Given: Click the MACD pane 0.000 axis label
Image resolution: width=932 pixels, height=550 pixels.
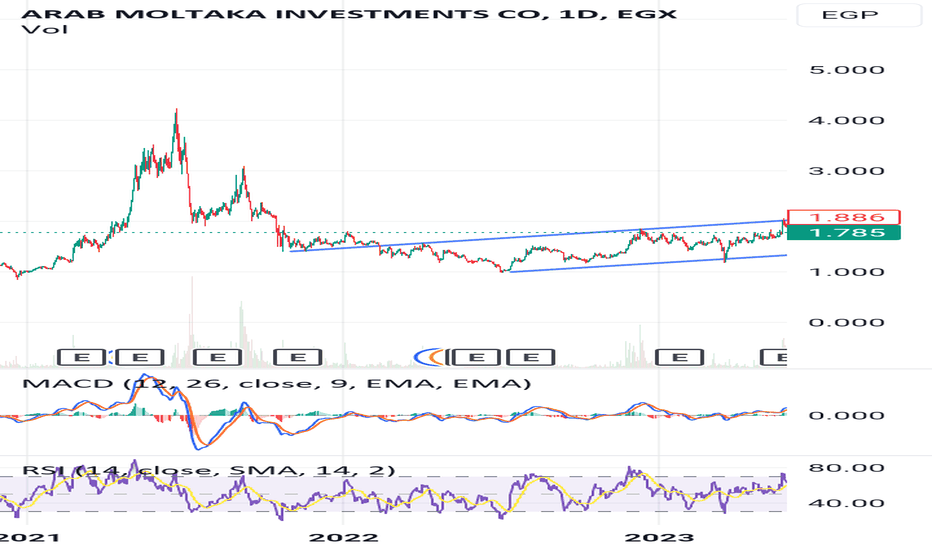Looking at the screenshot, I should click(846, 415).
